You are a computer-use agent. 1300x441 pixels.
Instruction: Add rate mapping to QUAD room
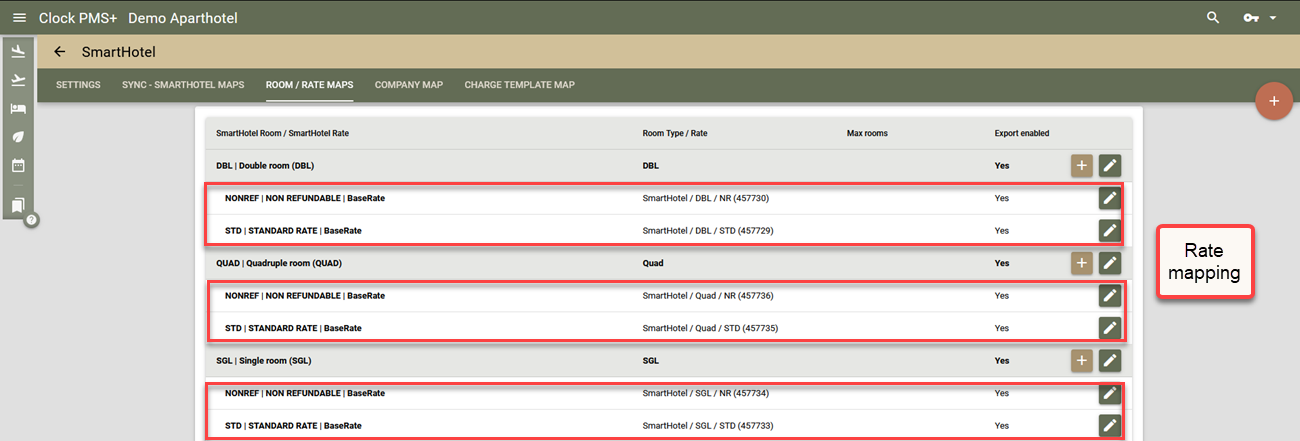click(1081, 263)
